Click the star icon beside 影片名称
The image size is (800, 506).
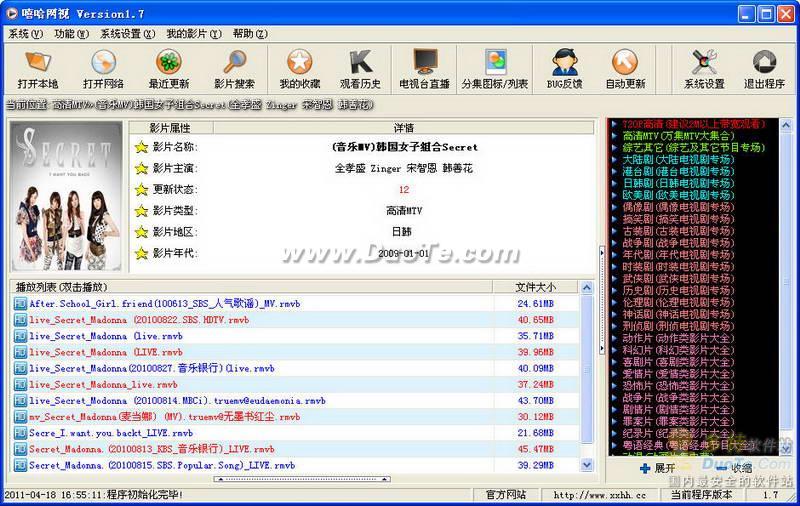click(141, 147)
